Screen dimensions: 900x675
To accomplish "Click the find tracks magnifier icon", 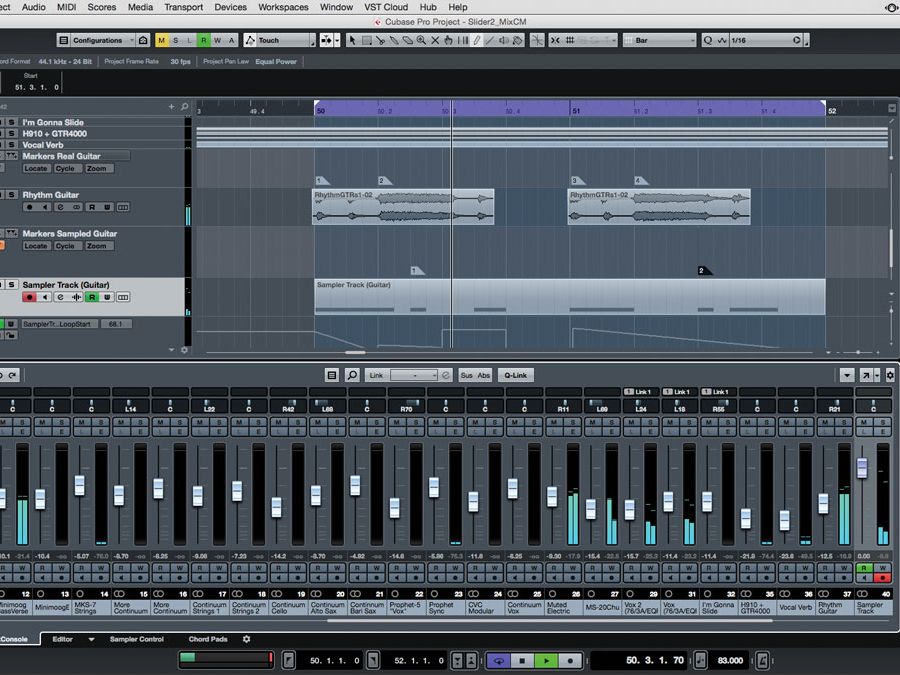I will 185,106.
